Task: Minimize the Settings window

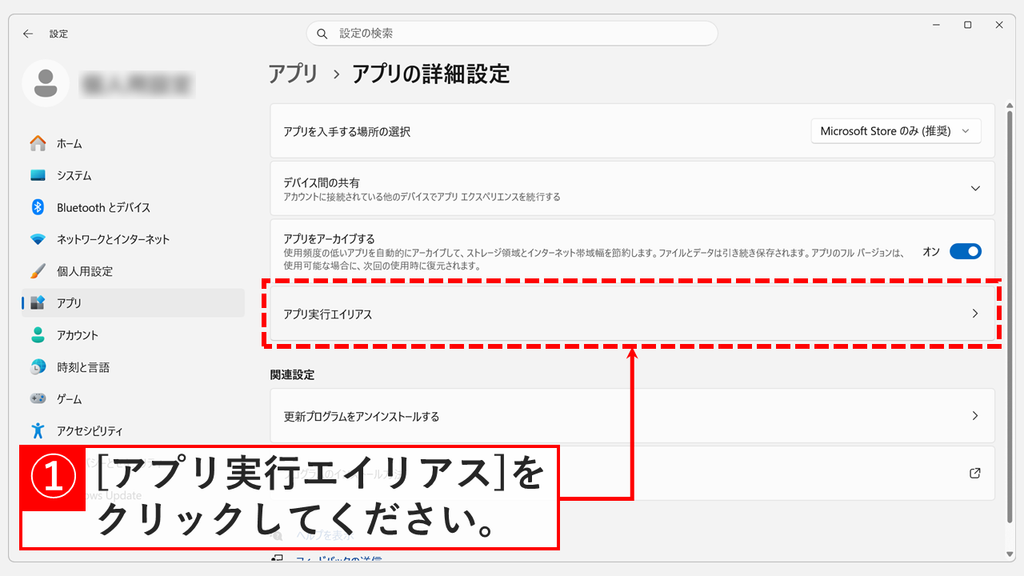Action: [x=936, y=25]
